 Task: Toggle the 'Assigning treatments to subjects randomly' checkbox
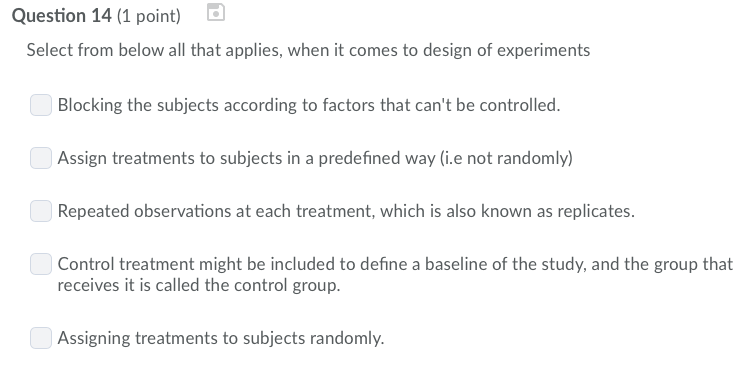coord(41,338)
